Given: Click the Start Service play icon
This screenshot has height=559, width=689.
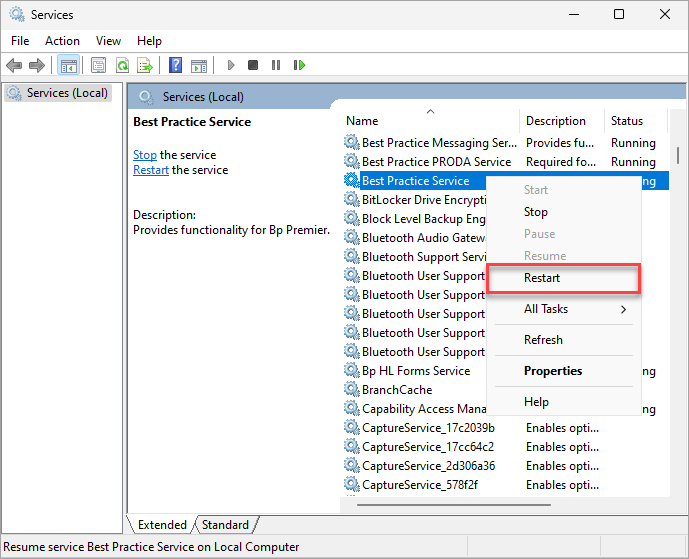Looking at the screenshot, I should pos(231,65).
